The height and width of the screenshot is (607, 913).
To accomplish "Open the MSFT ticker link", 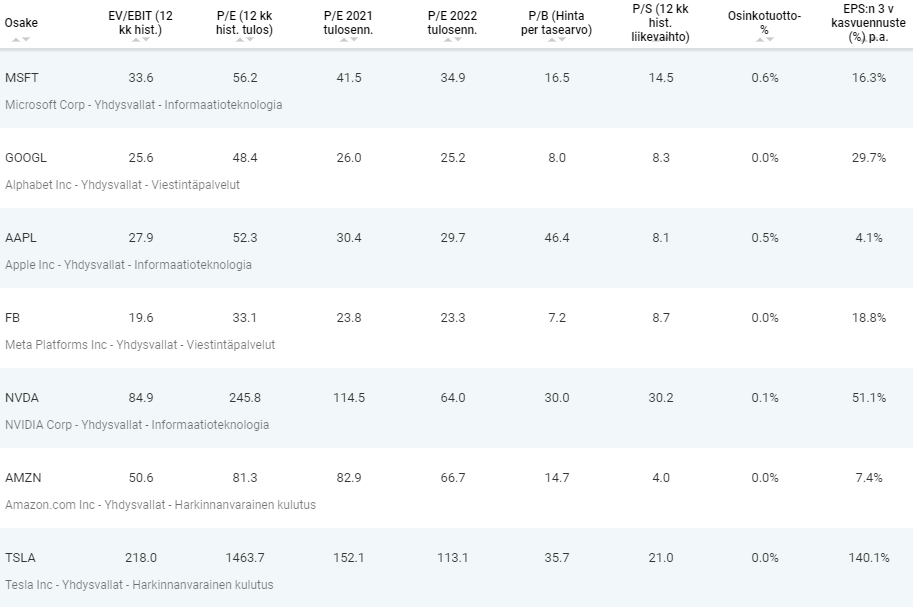I will [22, 77].
